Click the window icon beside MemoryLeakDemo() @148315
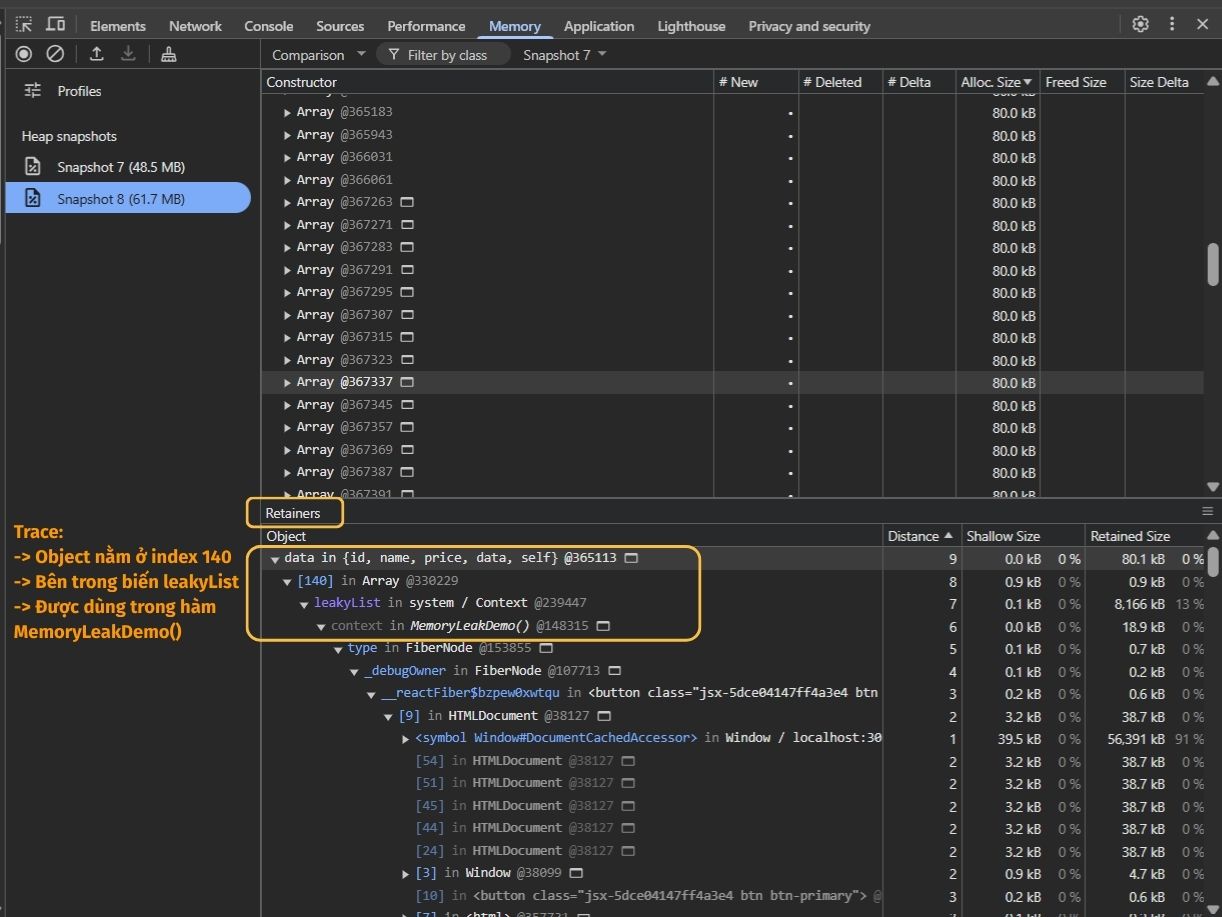Image resolution: width=1222 pixels, height=917 pixels. pos(603,626)
